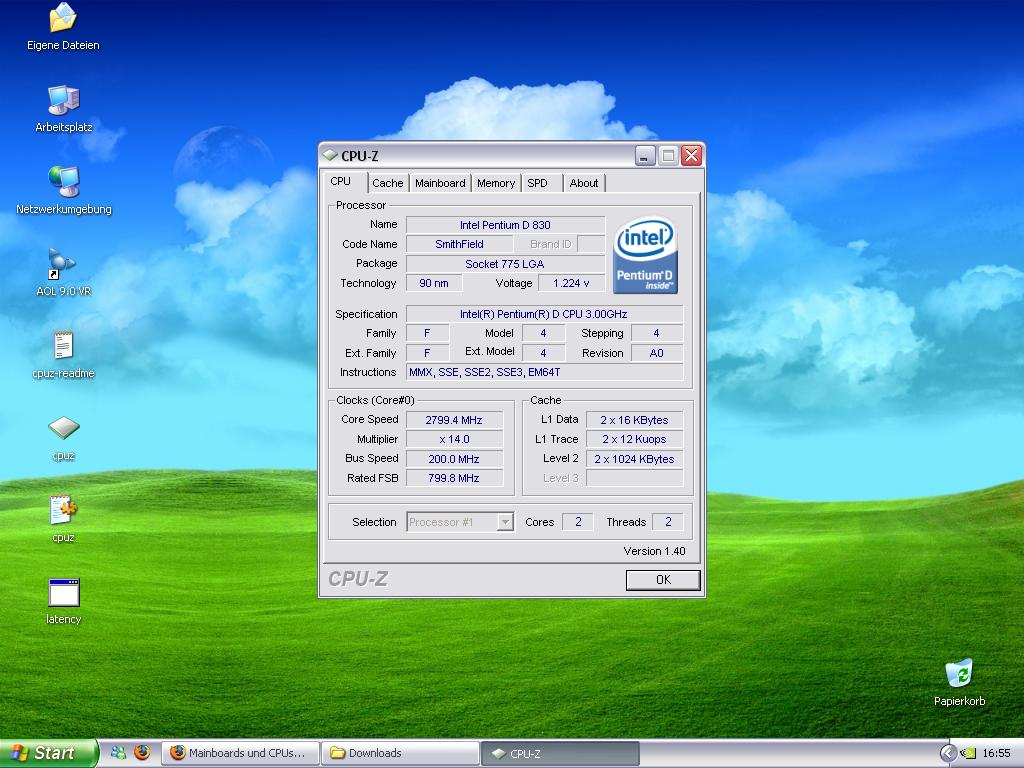The image size is (1024, 768).
Task: Click Specification field Pentium D 3.00GHz
Action: point(544,314)
